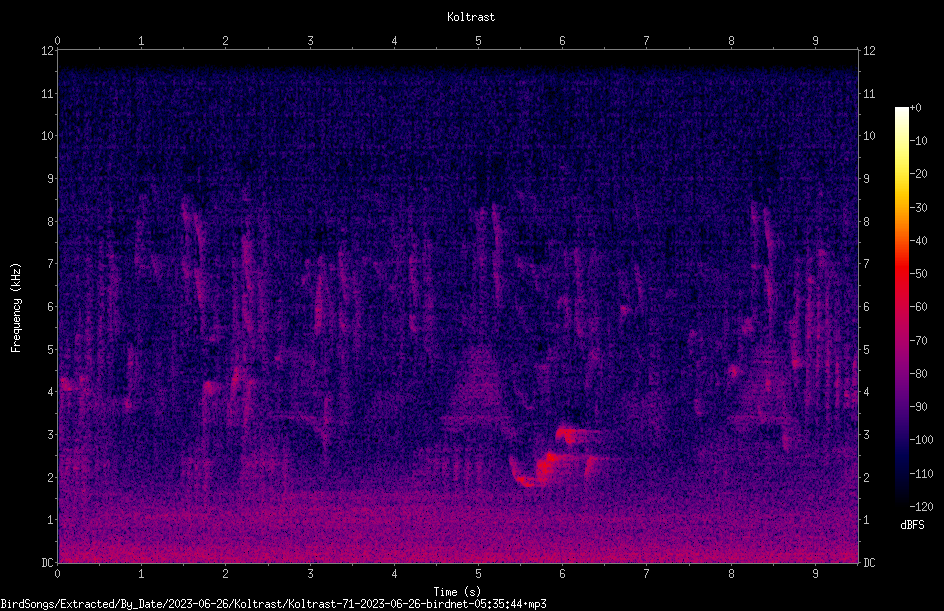This screenshot has height=611, width=944.
Task: Click the 0 tick on the upper time axis
Action: [x=57, y=40]
